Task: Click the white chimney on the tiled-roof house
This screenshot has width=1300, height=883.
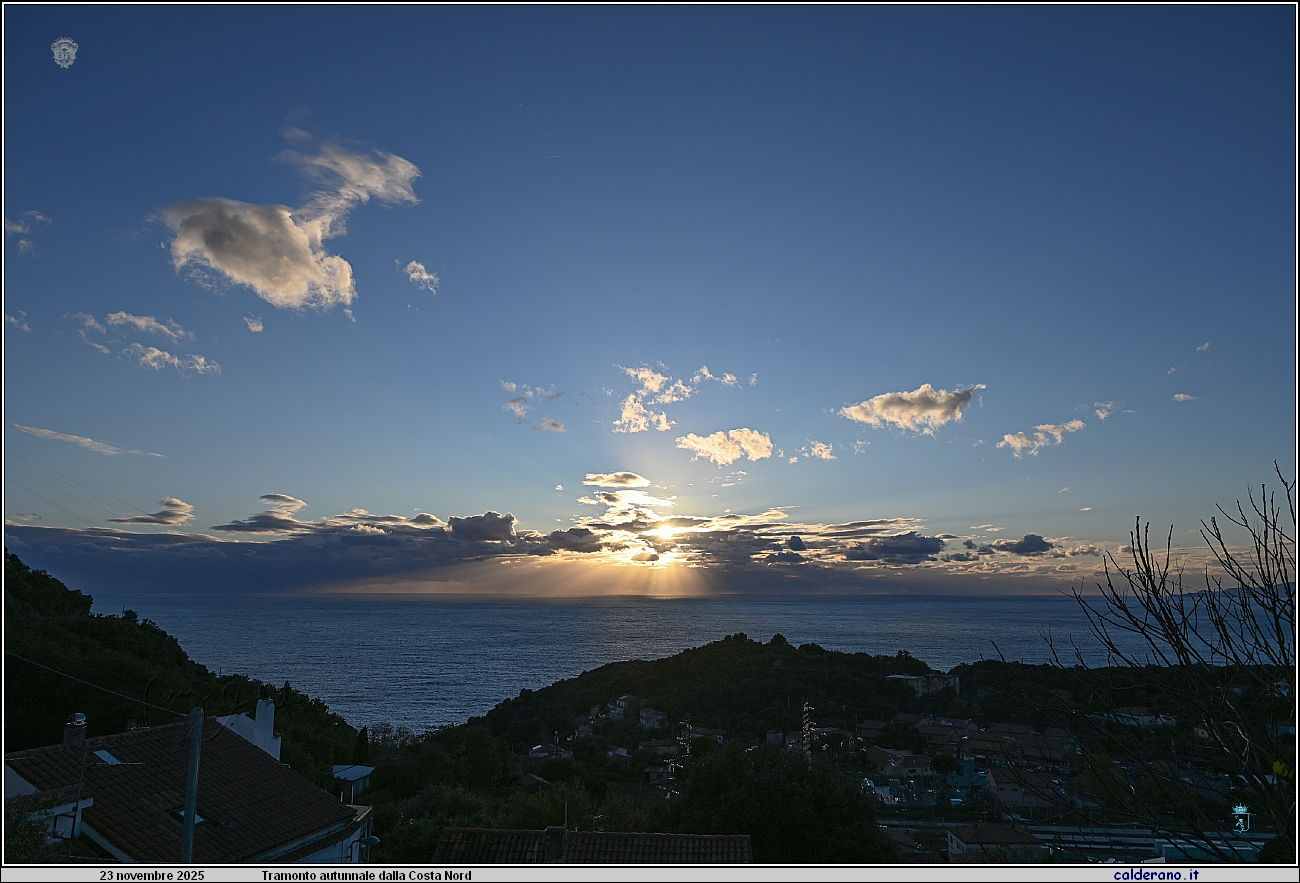Action: tap(264, 720)
